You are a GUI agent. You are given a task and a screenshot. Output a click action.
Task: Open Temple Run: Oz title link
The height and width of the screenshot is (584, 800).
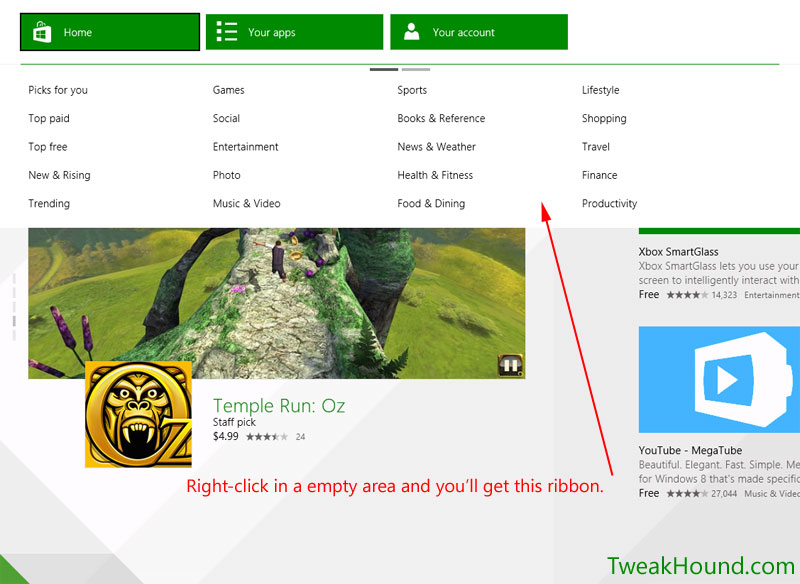(279, 406)
